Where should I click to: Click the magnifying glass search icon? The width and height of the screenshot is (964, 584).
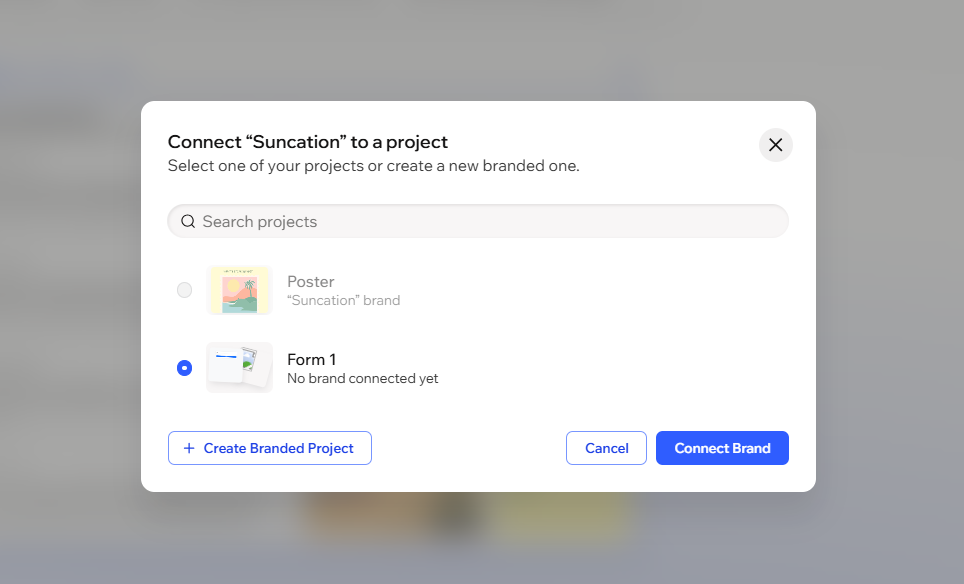[x=188, y=220]
